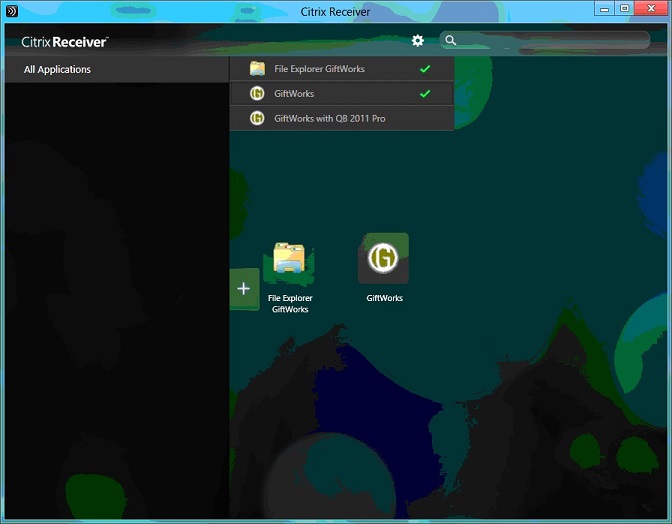Screen dimensions: 672x524
Task: Toggle the checkmark for File Explorer GiftWorks
Action: tap(425, 69)
